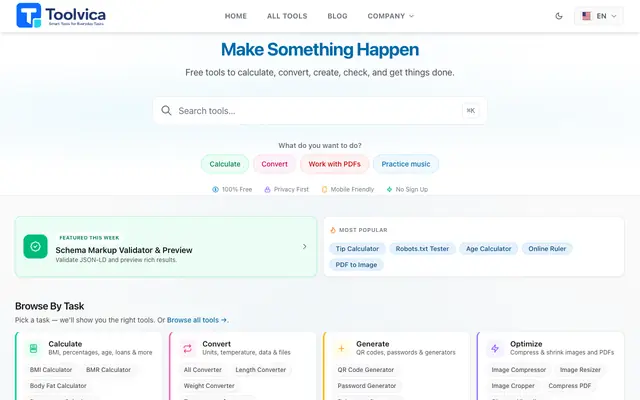Click the Calculate category calculator icon
Screen dimensions: 640x400
(33, 348)
